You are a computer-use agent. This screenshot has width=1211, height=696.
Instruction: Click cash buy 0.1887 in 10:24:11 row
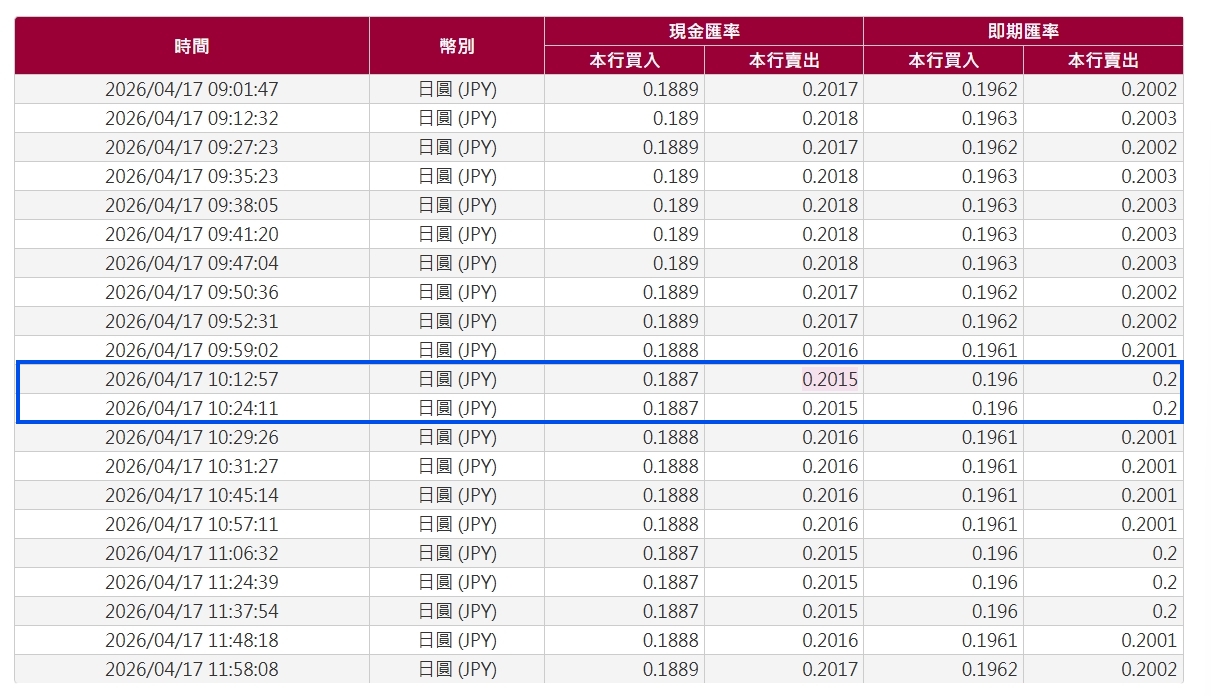(x=671, y=408)
